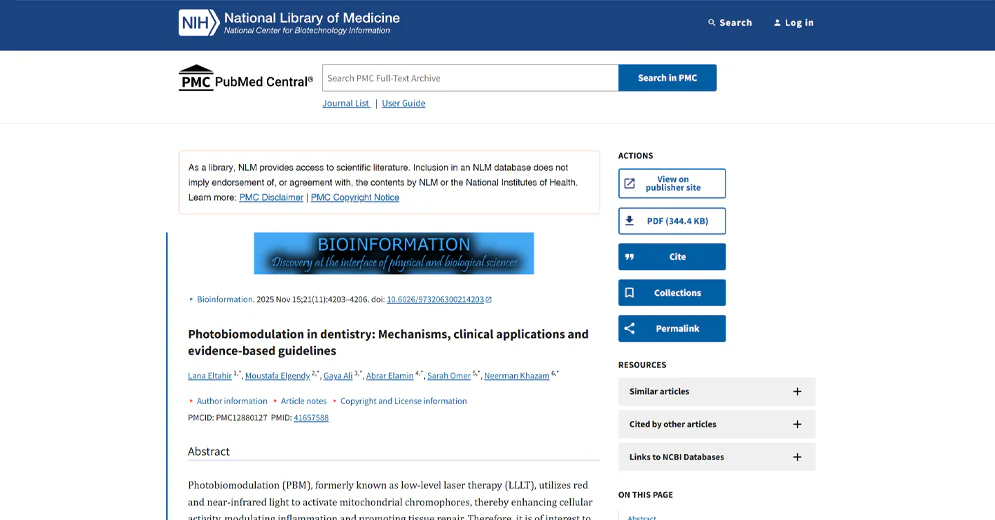
Task: Click the quotation mark icon on Cite
Action: 629,257
